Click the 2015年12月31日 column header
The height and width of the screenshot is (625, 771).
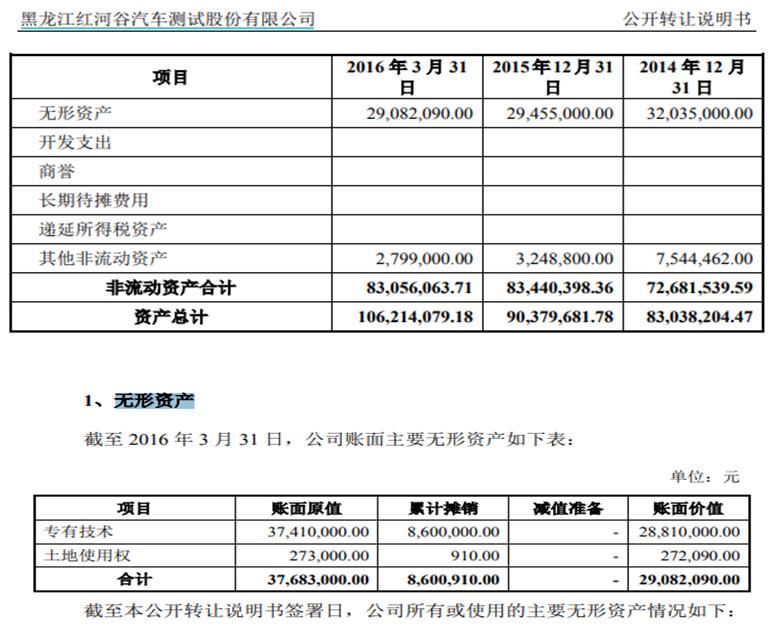pyautogui.click(x=552, y=77)
